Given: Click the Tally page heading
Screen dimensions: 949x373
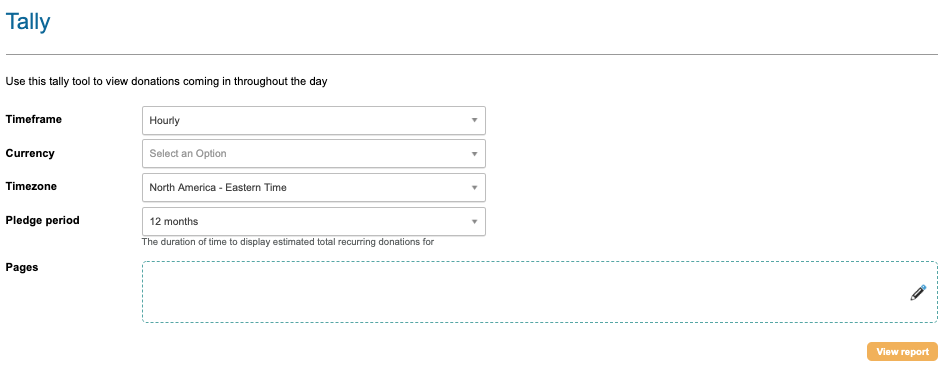Looking at the screenshot, I should [28, 22].
